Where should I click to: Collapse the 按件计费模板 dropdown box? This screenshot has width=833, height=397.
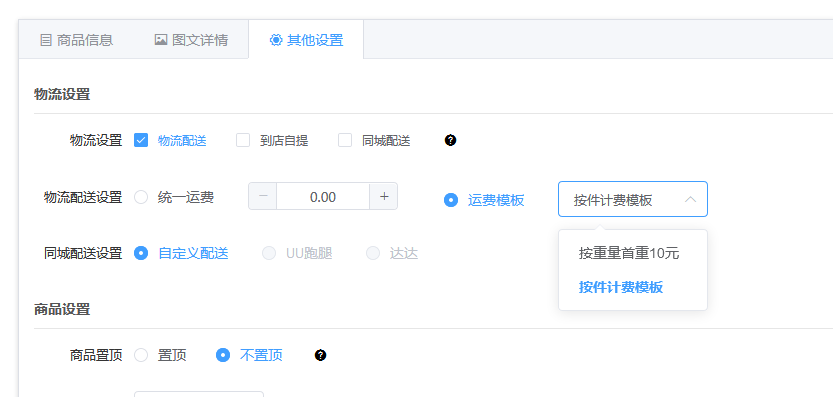(x=633, y=199)
